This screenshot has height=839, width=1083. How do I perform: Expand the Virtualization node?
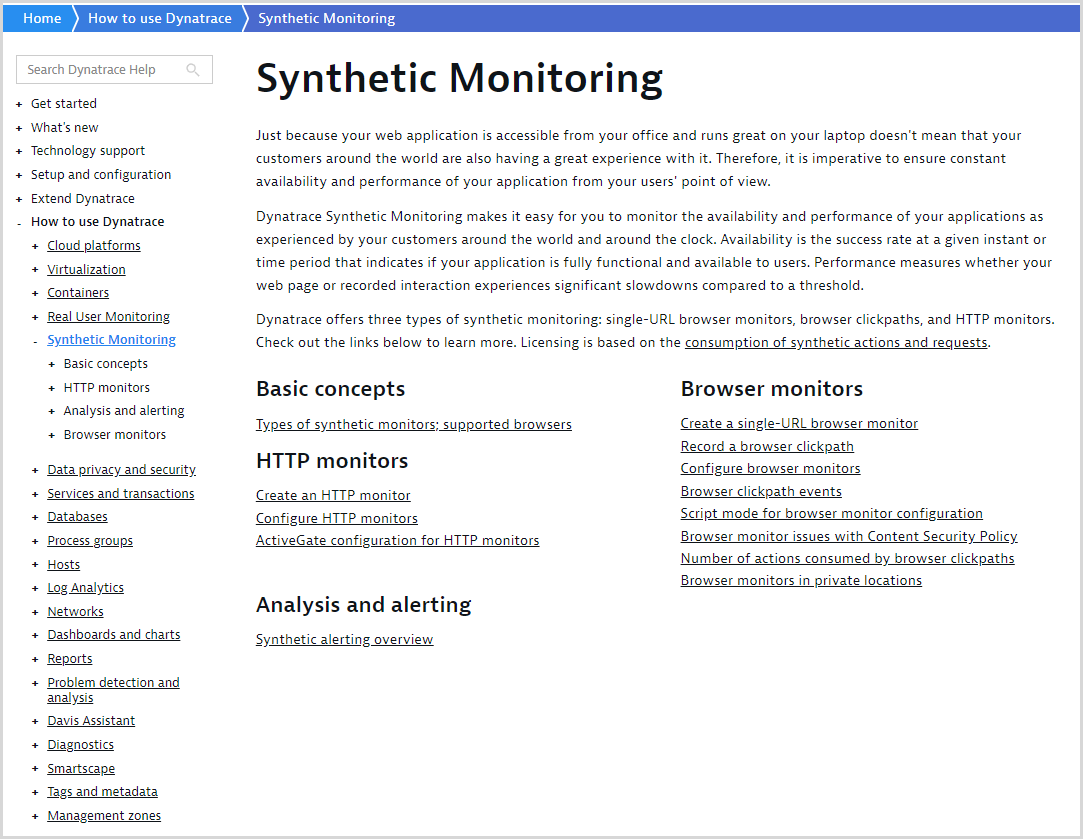pyautogui.click(x=35, y=270)
